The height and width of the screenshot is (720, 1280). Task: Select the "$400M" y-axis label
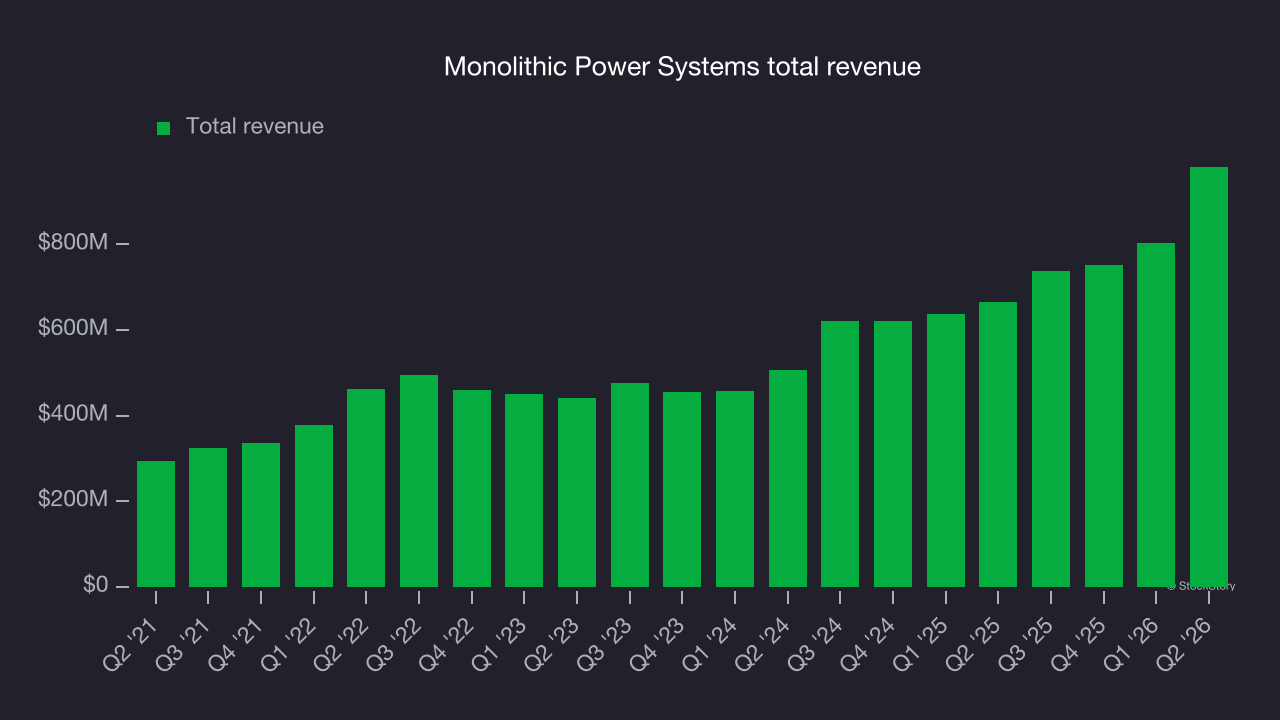(71, 414)
